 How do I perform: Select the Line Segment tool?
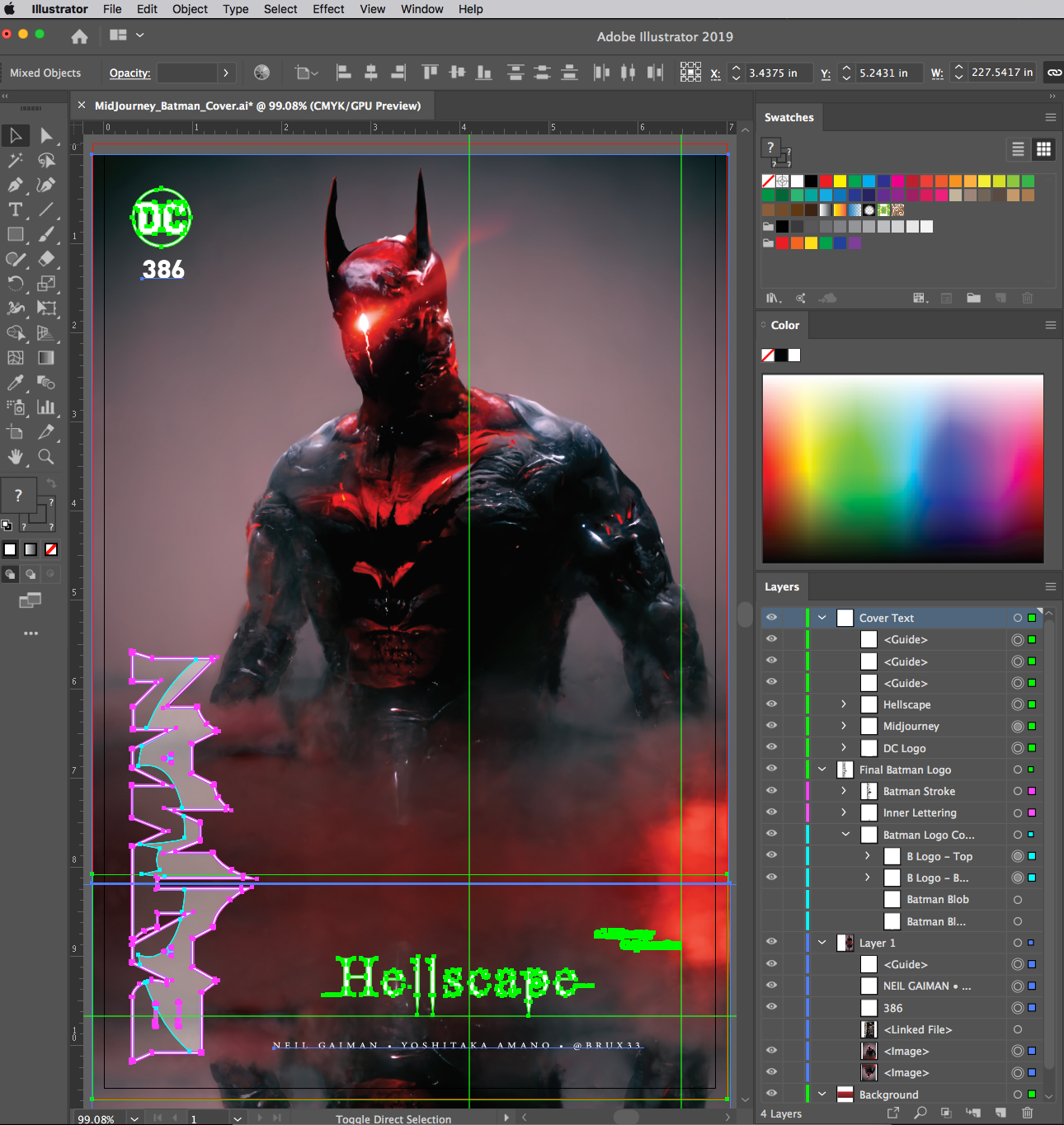click(46, 209)
